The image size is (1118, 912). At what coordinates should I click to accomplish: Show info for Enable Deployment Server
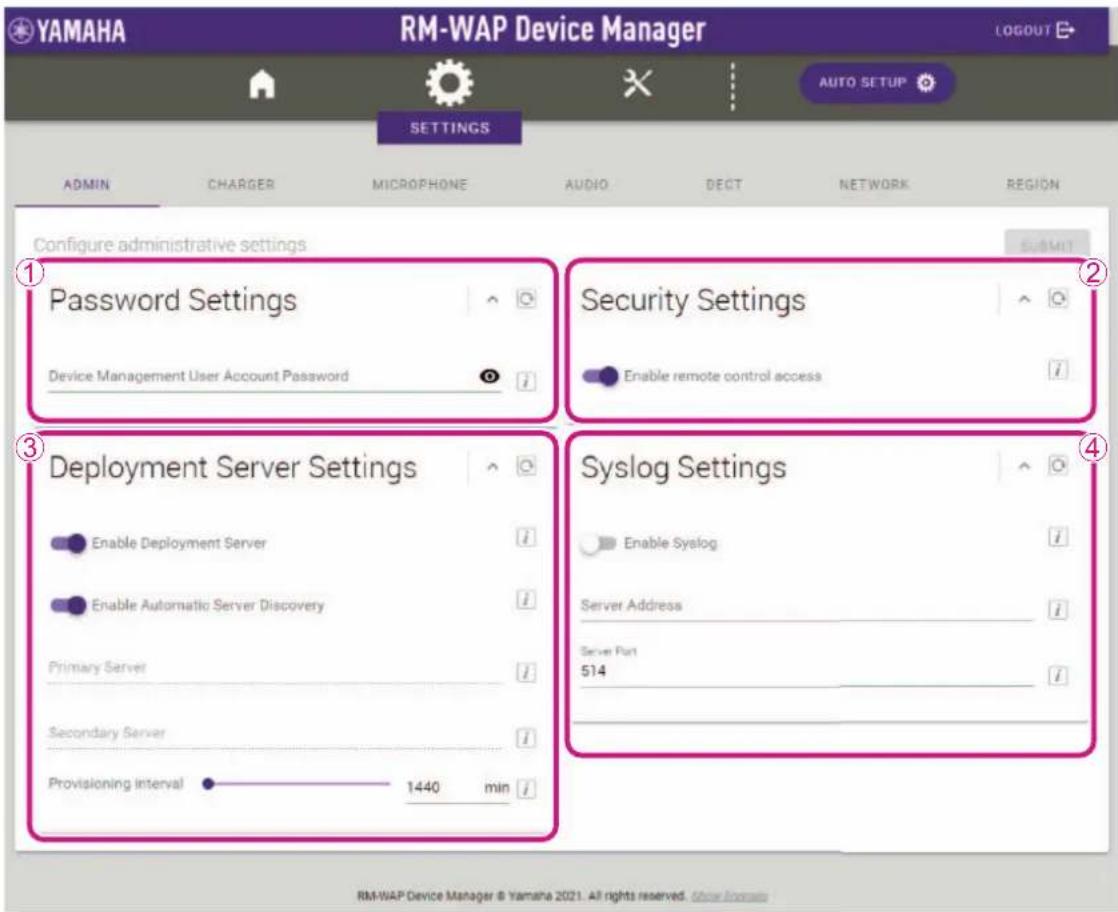[x=525, y=537]
